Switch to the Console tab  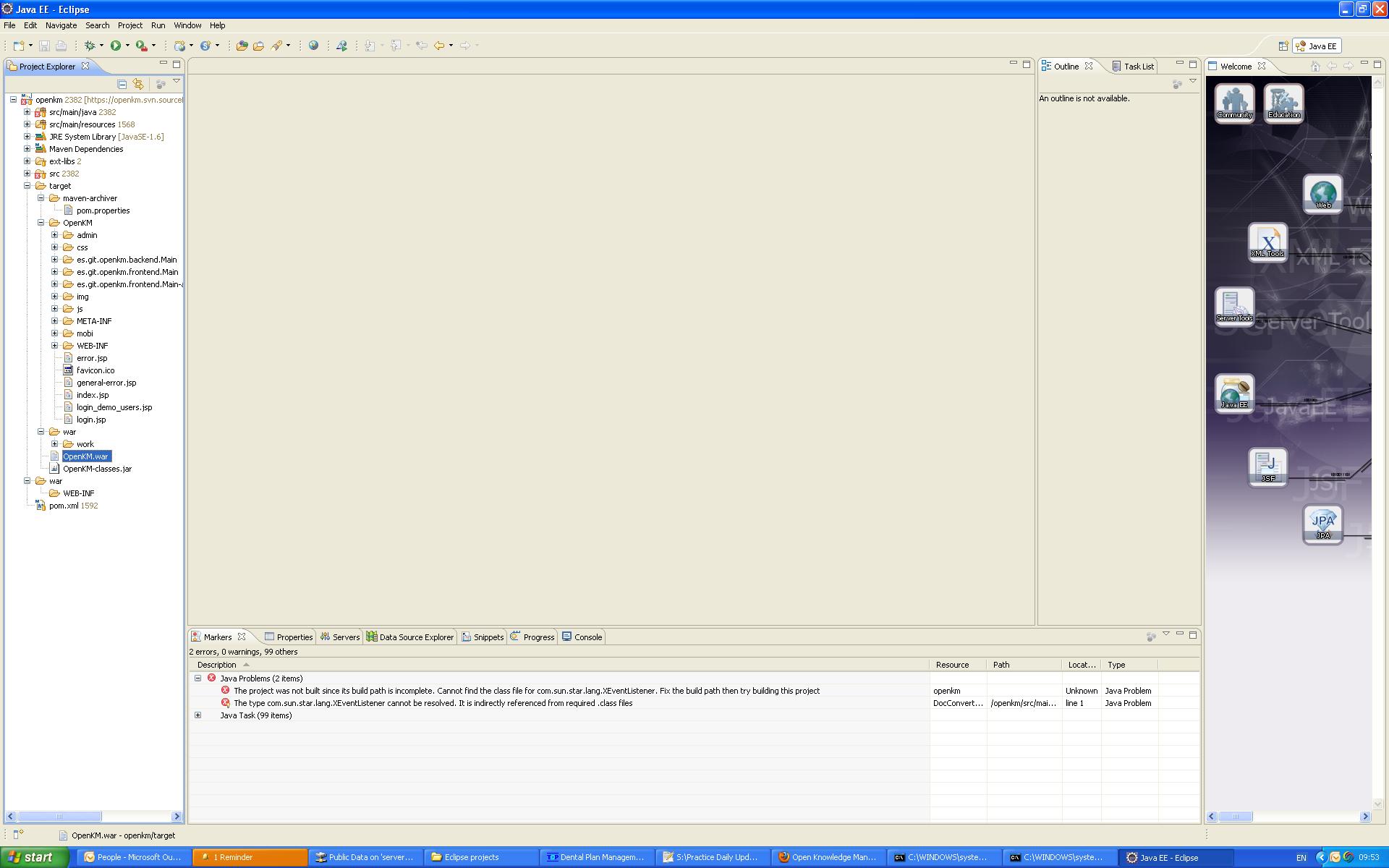pyautogui.click(x=582, y=637)
